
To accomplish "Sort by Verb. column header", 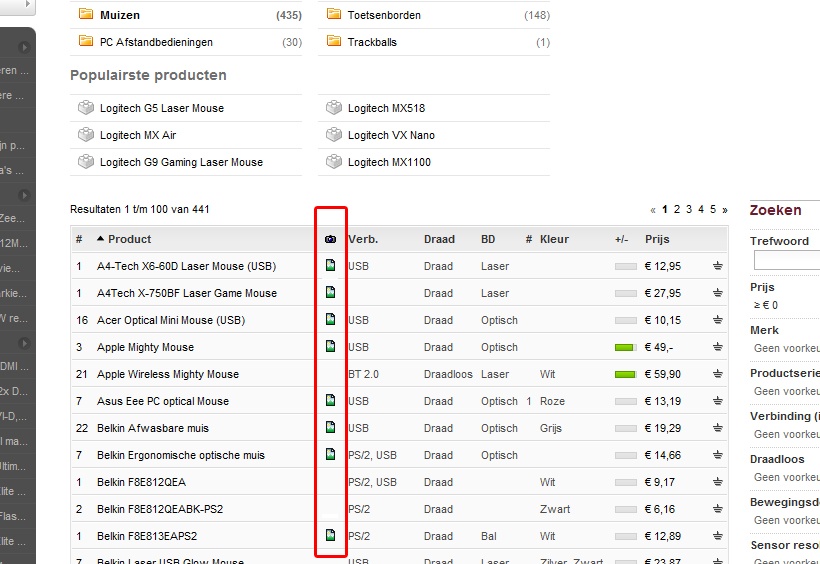I will tap(363, 239).
